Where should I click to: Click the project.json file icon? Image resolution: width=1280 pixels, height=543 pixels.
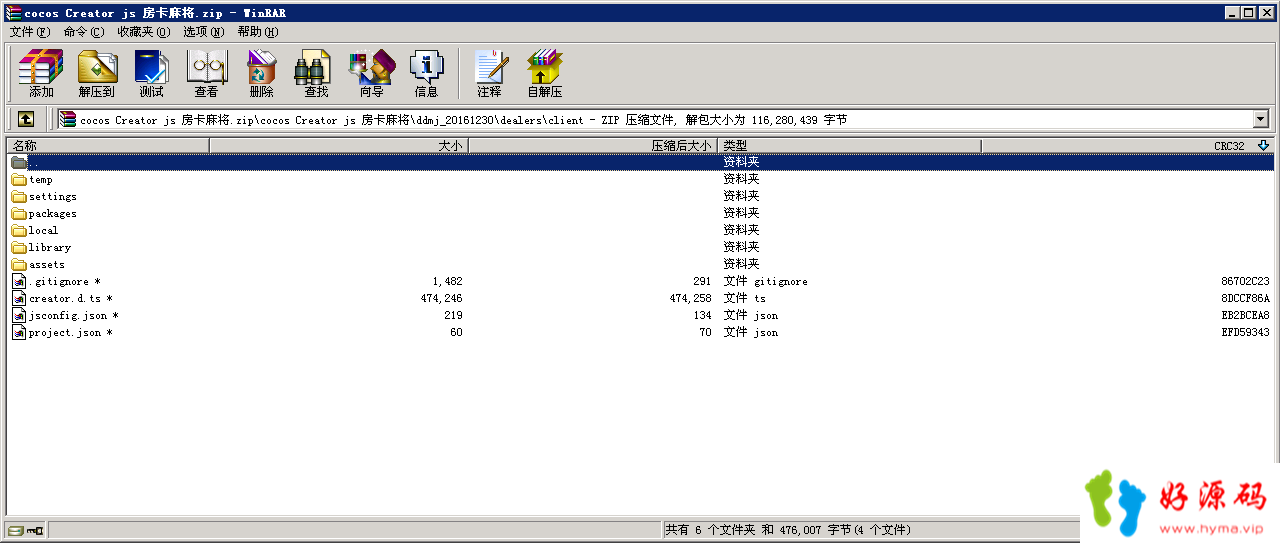pos(19,333)
